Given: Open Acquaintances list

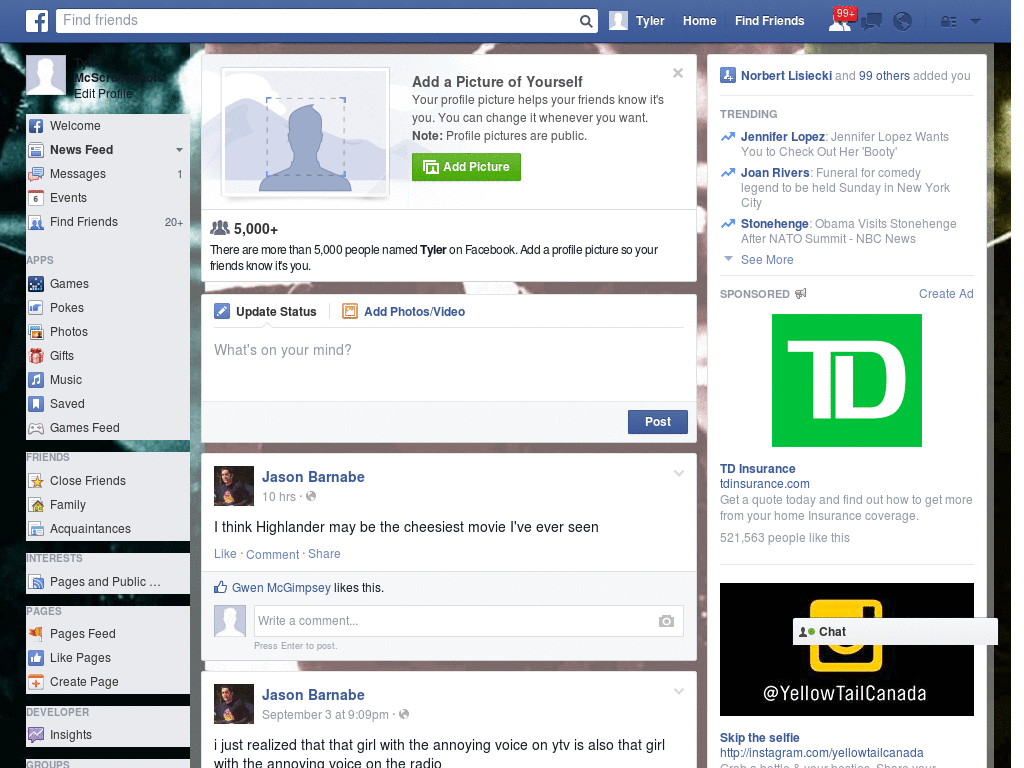Looking at the screenshot, I should coord(108,529).
